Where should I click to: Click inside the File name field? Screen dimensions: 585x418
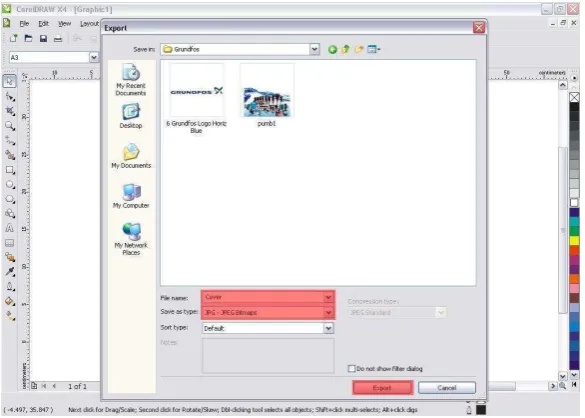(x=263, y=297)
